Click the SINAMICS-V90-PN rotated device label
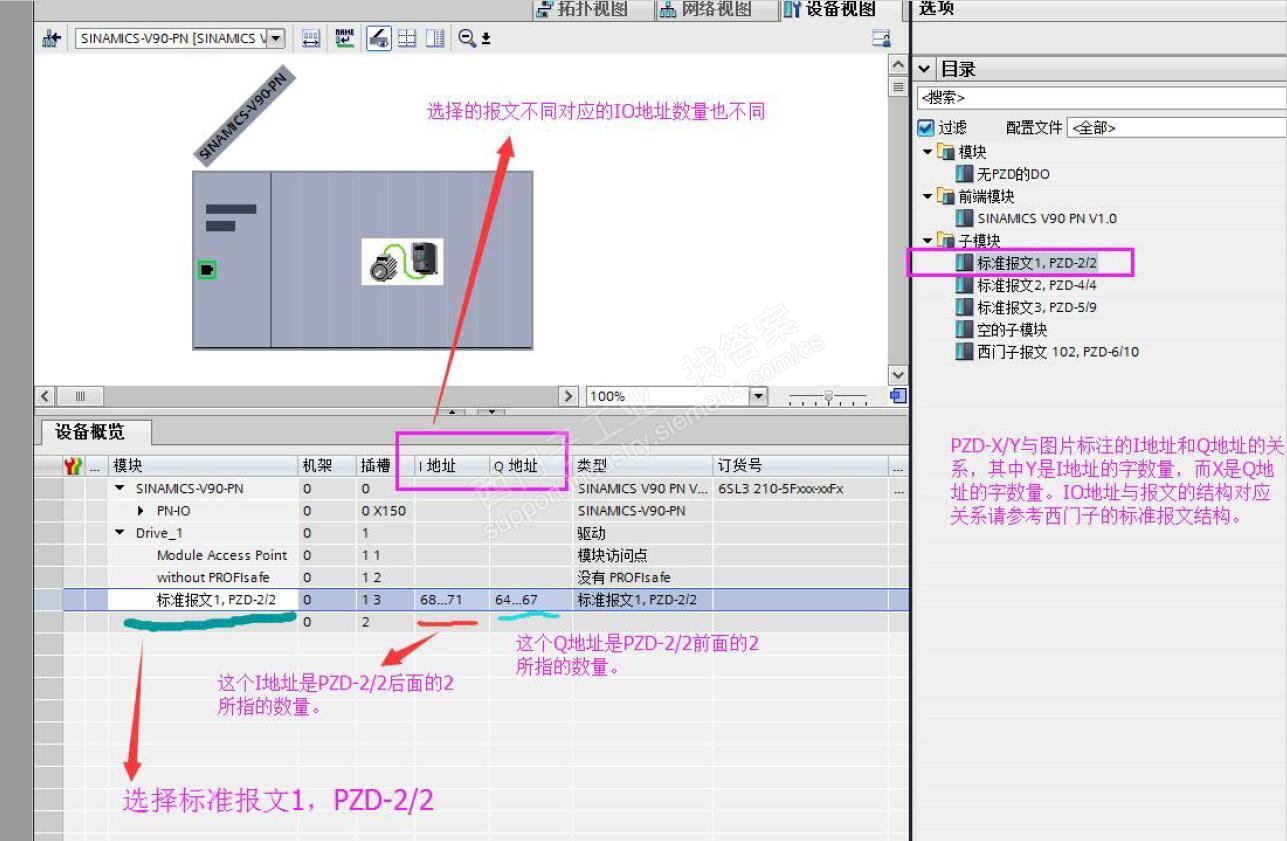Screen dimensions: 1287x841 (x=243, y=114)
